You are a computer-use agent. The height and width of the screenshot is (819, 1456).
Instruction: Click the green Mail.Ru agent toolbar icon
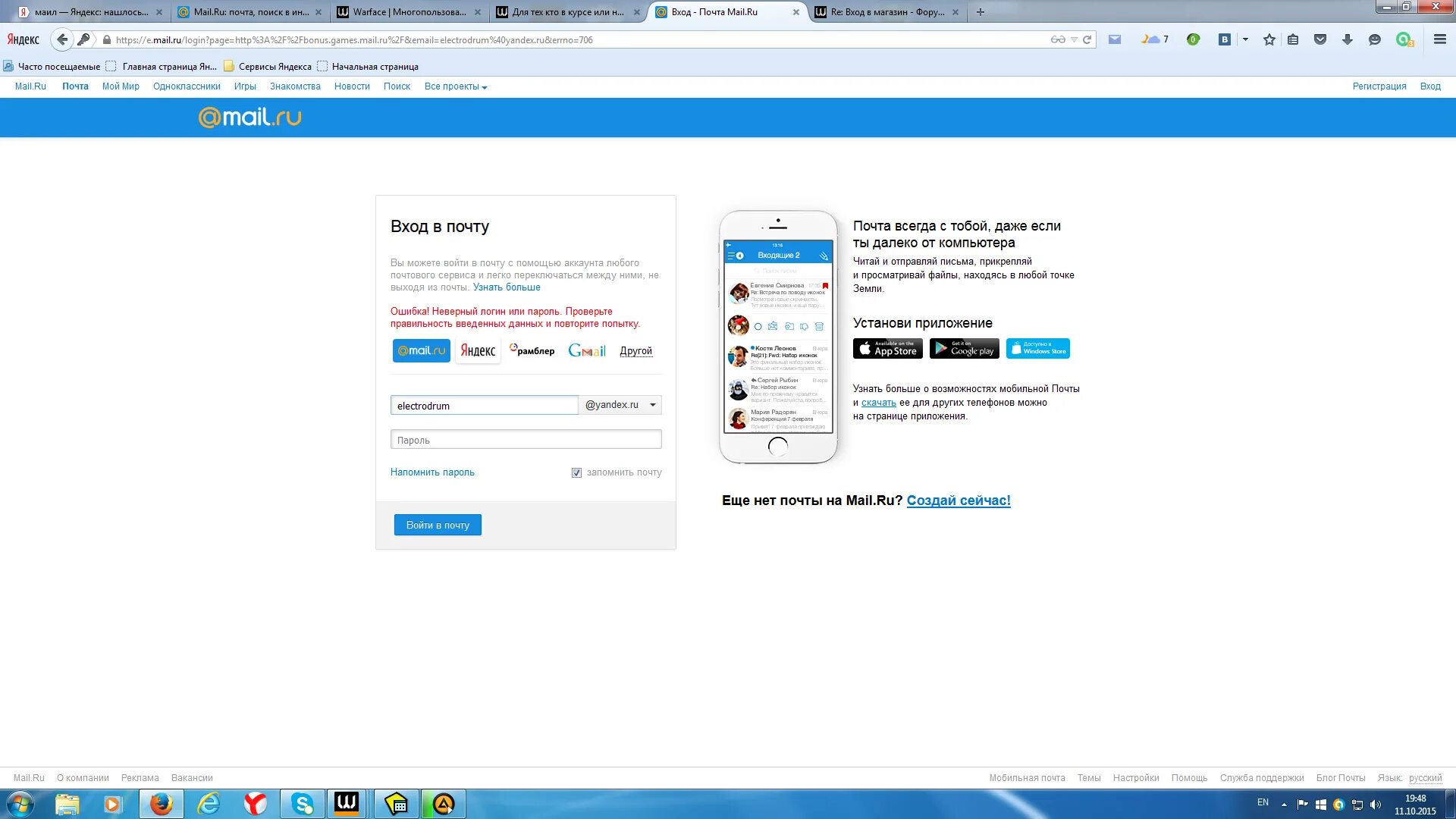1404,39
